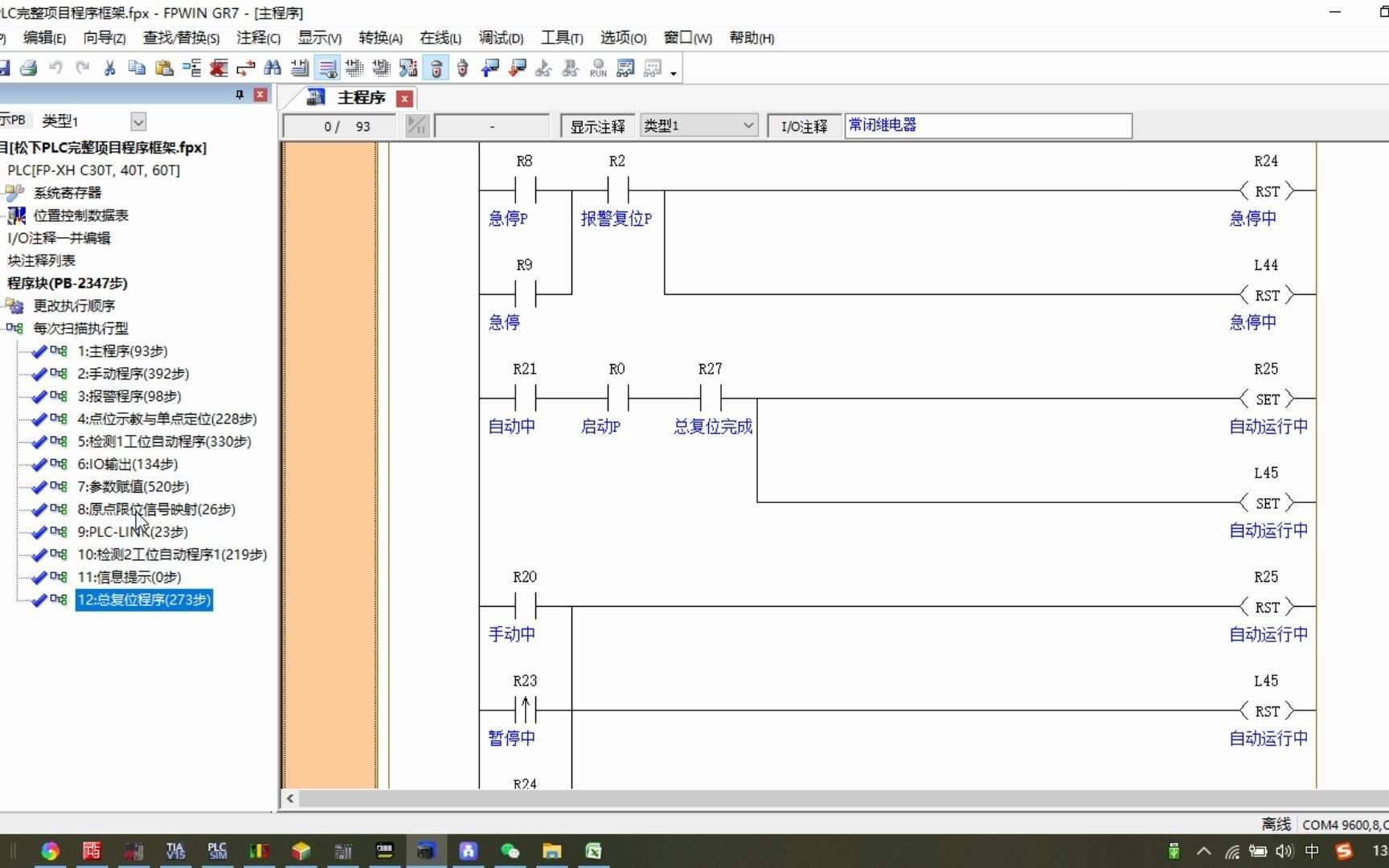Open the 向导(Z) menu
1389x868 pixels.
(104, 38)
